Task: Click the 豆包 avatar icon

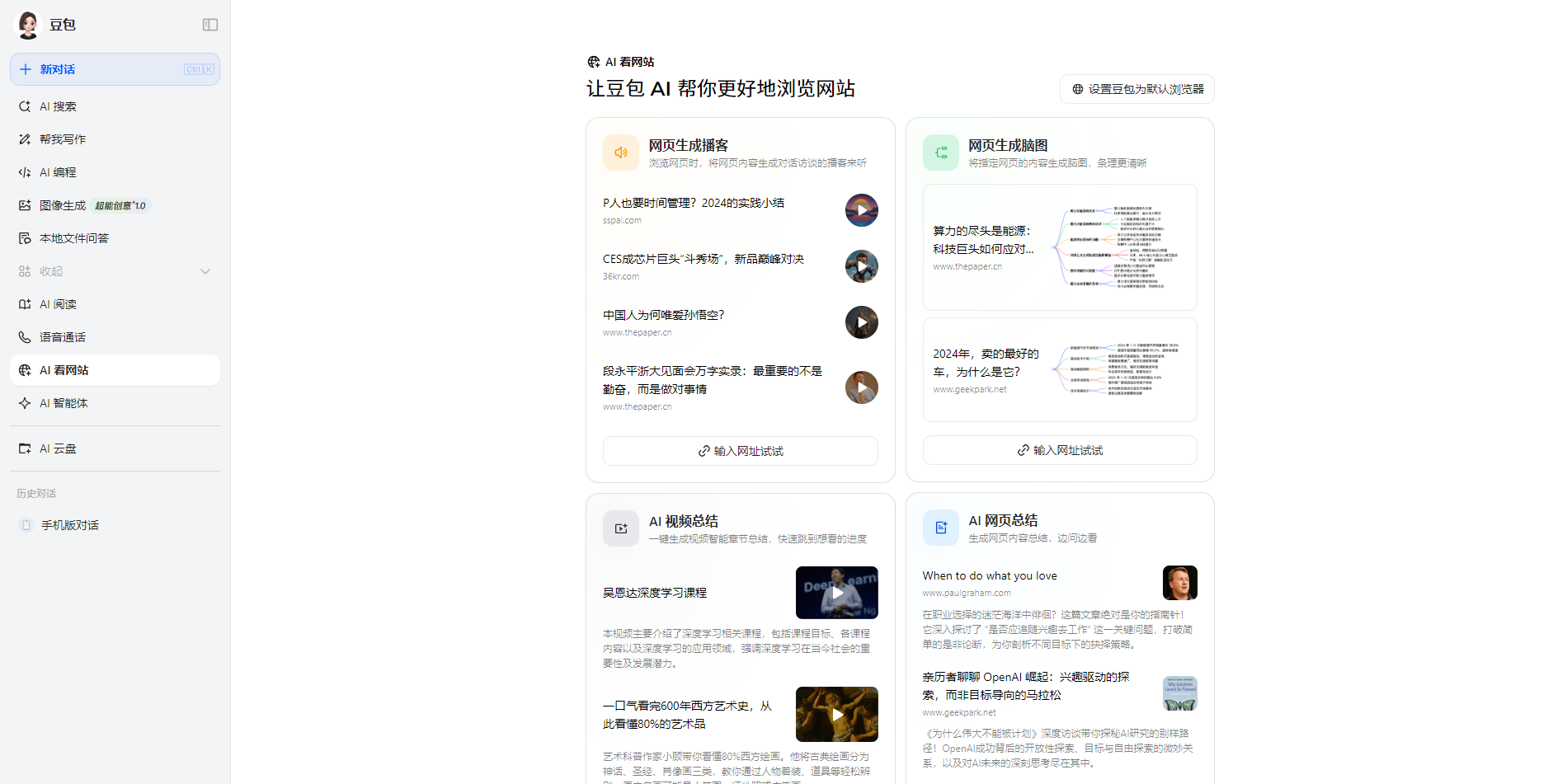Action: (28, 25)
